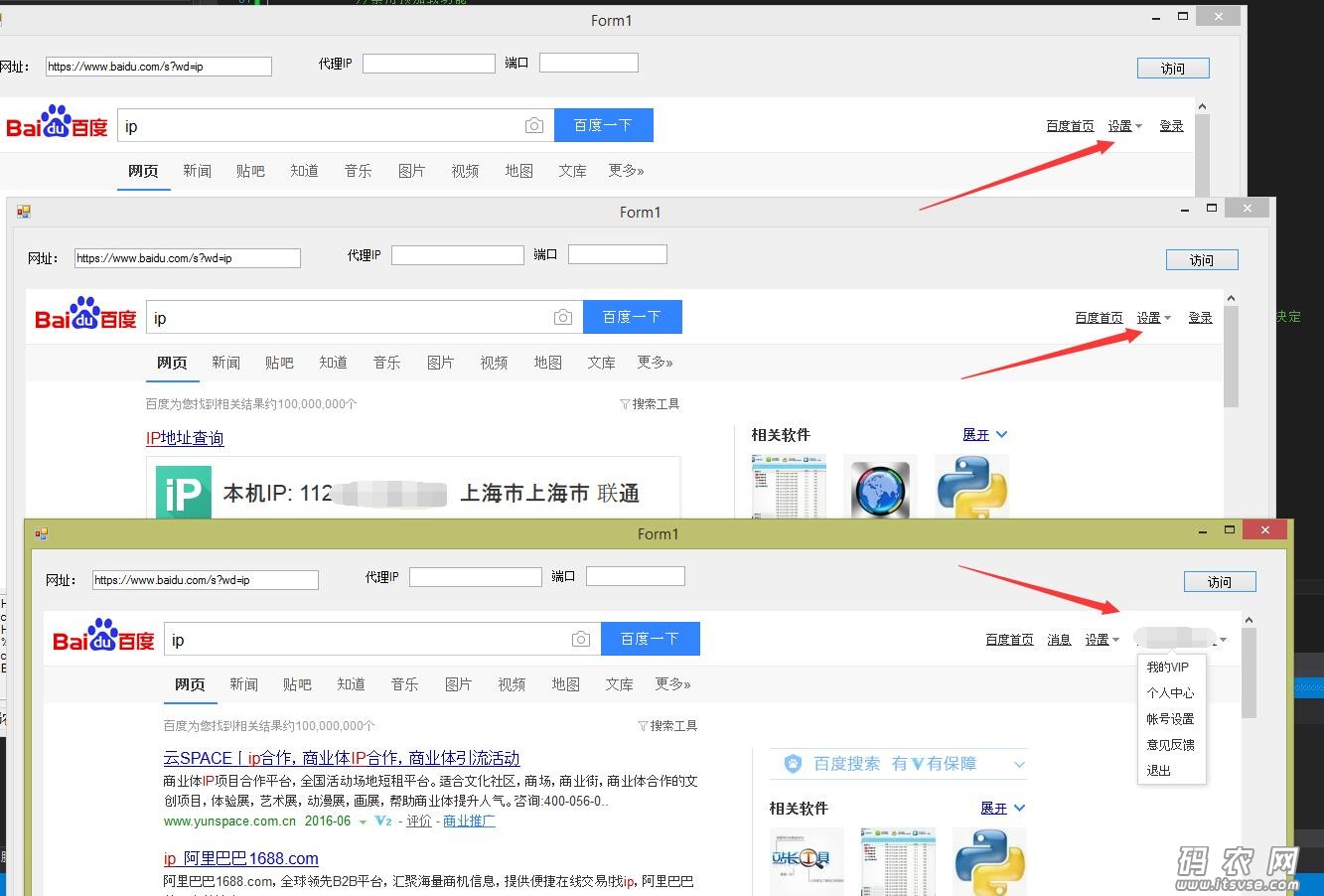
Task: Select 帐号设置 from account menu
Action: tap(1170, 719)
